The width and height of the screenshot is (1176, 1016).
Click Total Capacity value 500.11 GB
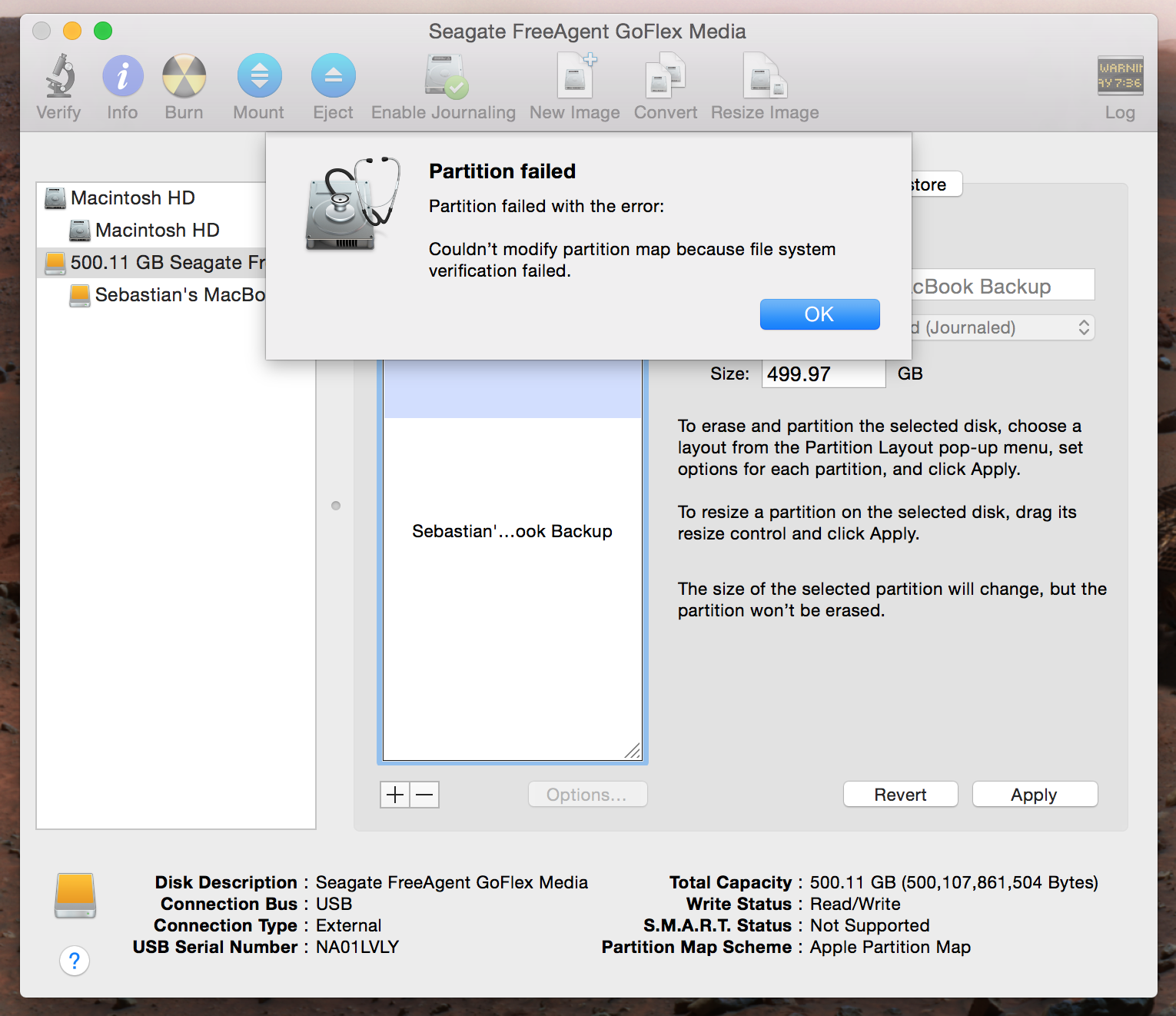tap(954, 882)
